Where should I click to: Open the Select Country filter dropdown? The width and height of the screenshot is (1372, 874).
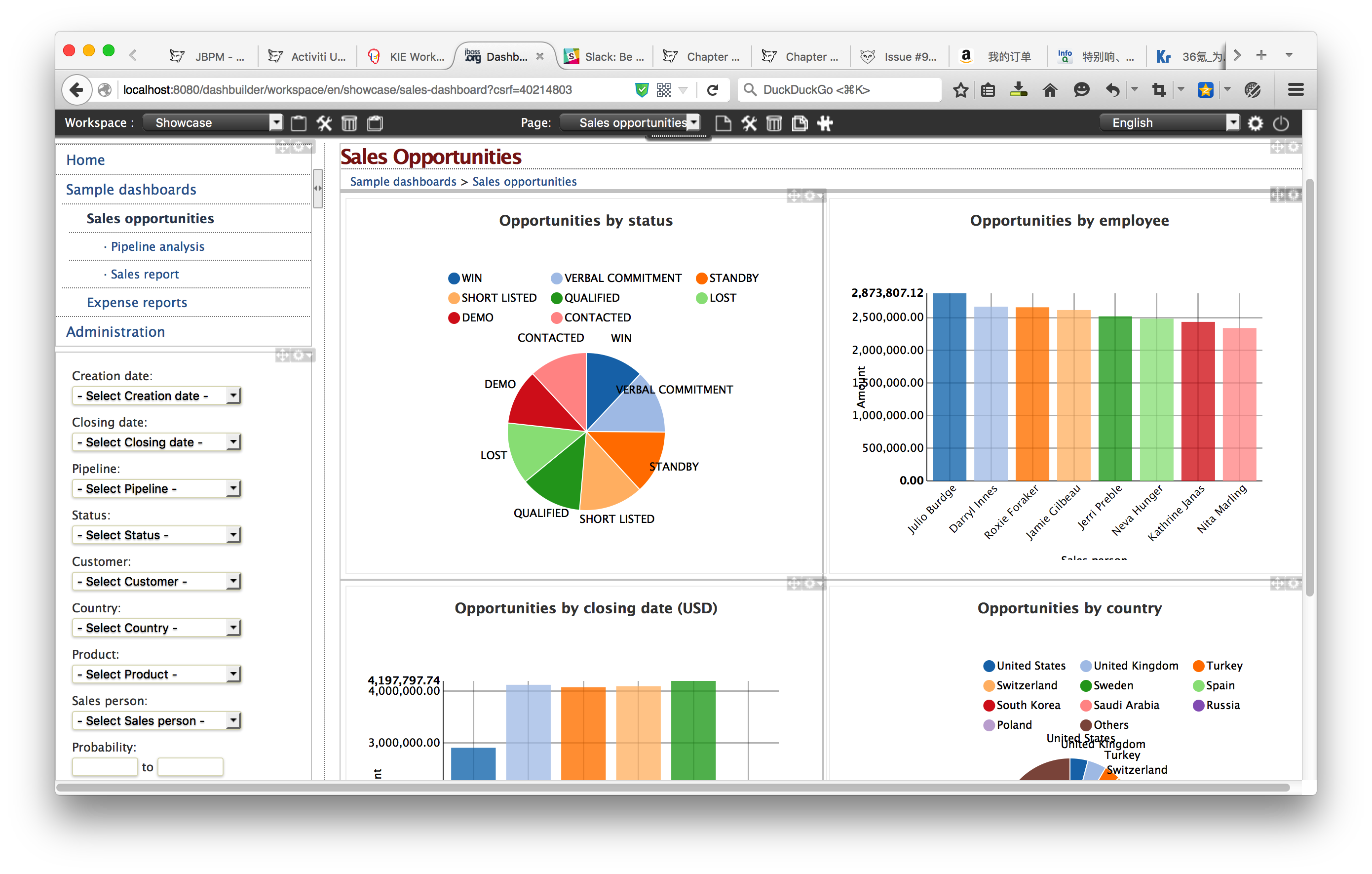156,628
